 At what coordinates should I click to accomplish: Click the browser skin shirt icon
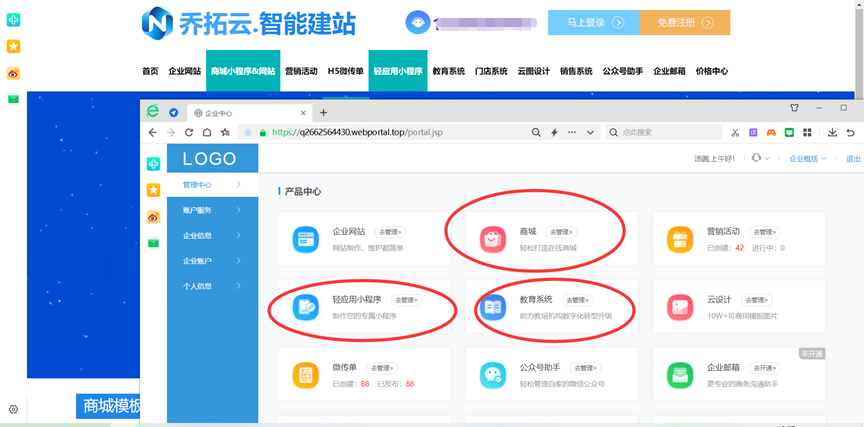tap(794, 108)
